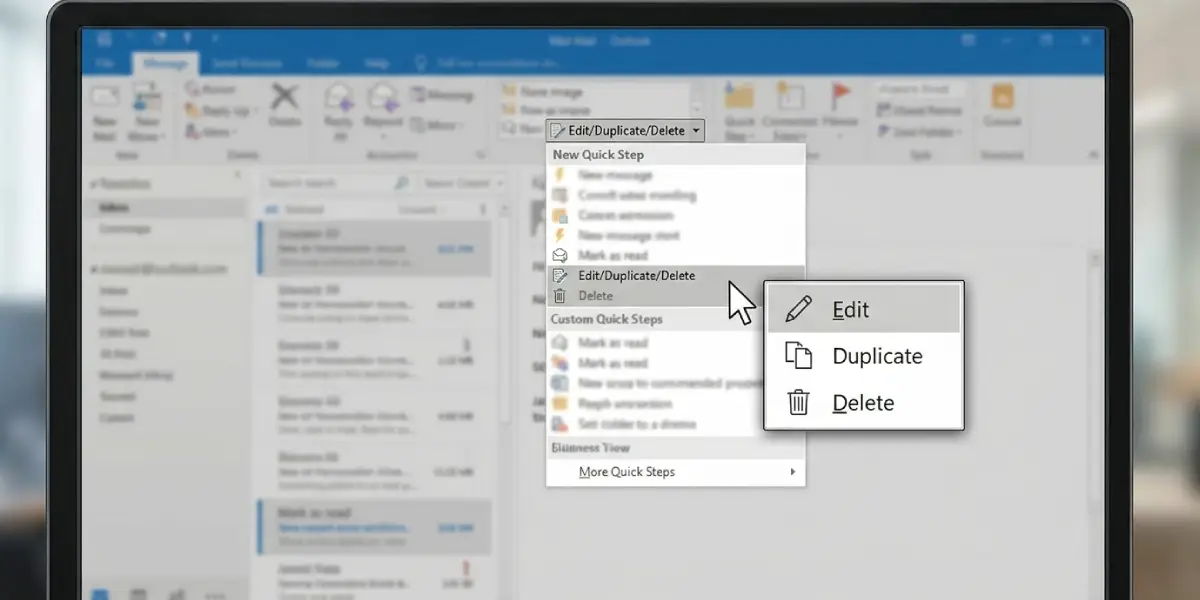Screen dimensions: 1200x600
Task: Click the mail list search field
Action: (x=338, y=183)
